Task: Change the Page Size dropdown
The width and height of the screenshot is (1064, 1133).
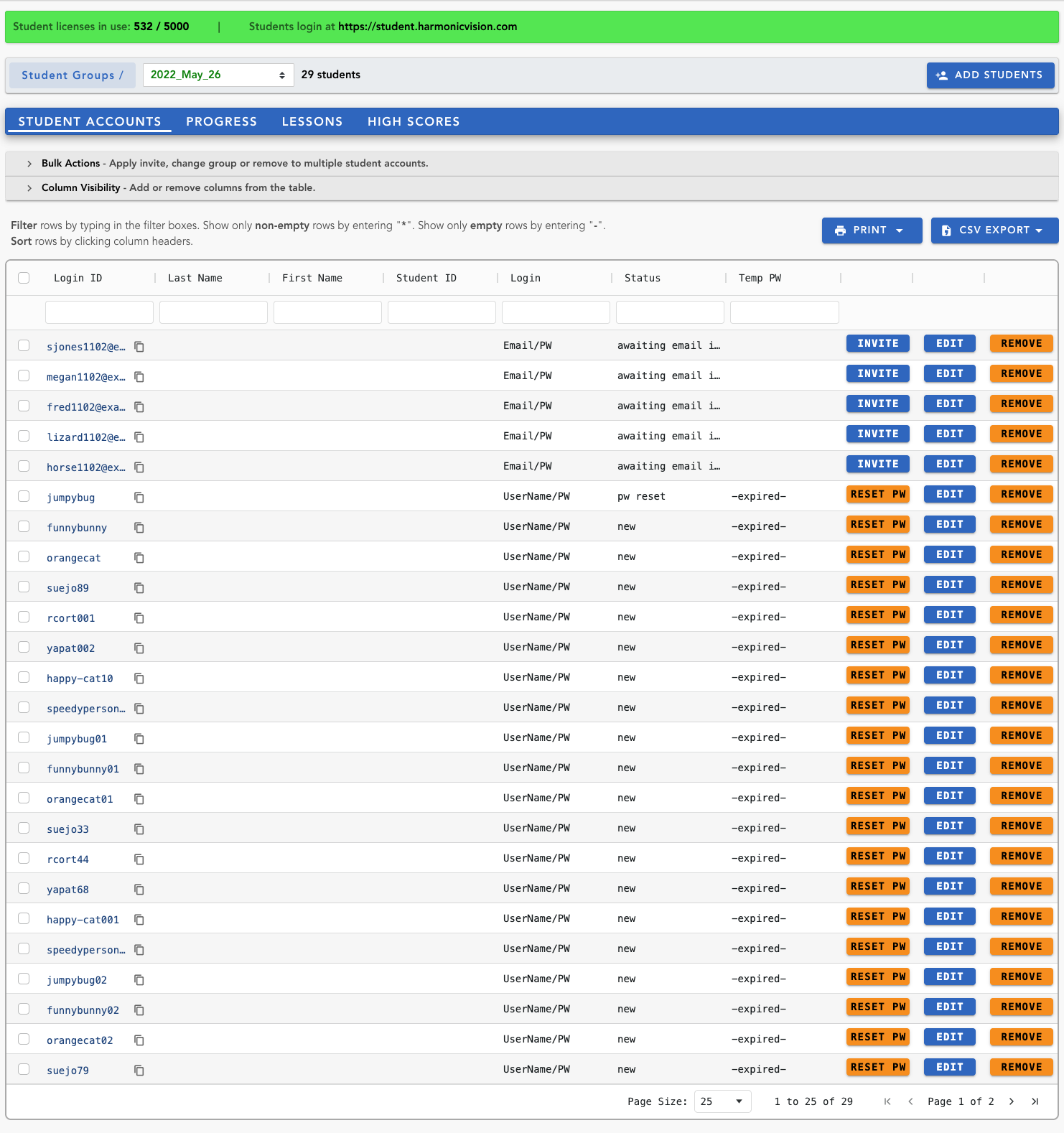Action: click(722, 1101)
